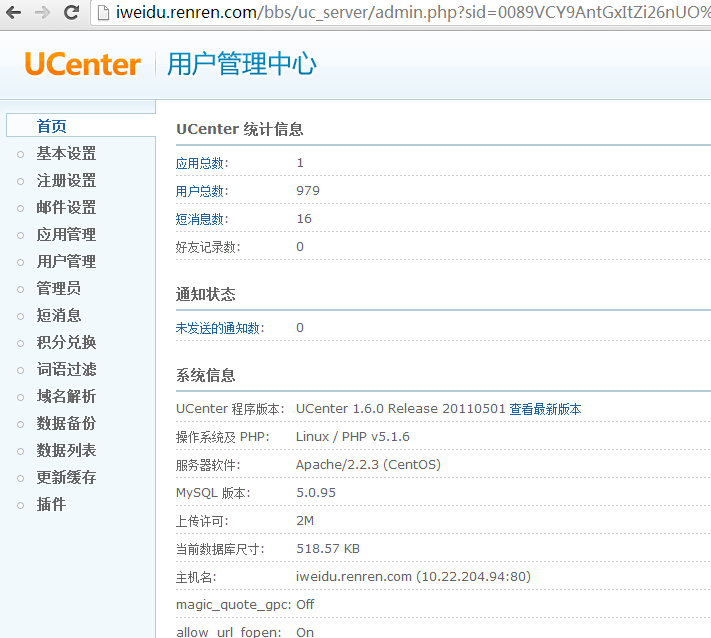Screen dimensions: 711x638
Task: Click the UCenter logo
Action: 83,64
